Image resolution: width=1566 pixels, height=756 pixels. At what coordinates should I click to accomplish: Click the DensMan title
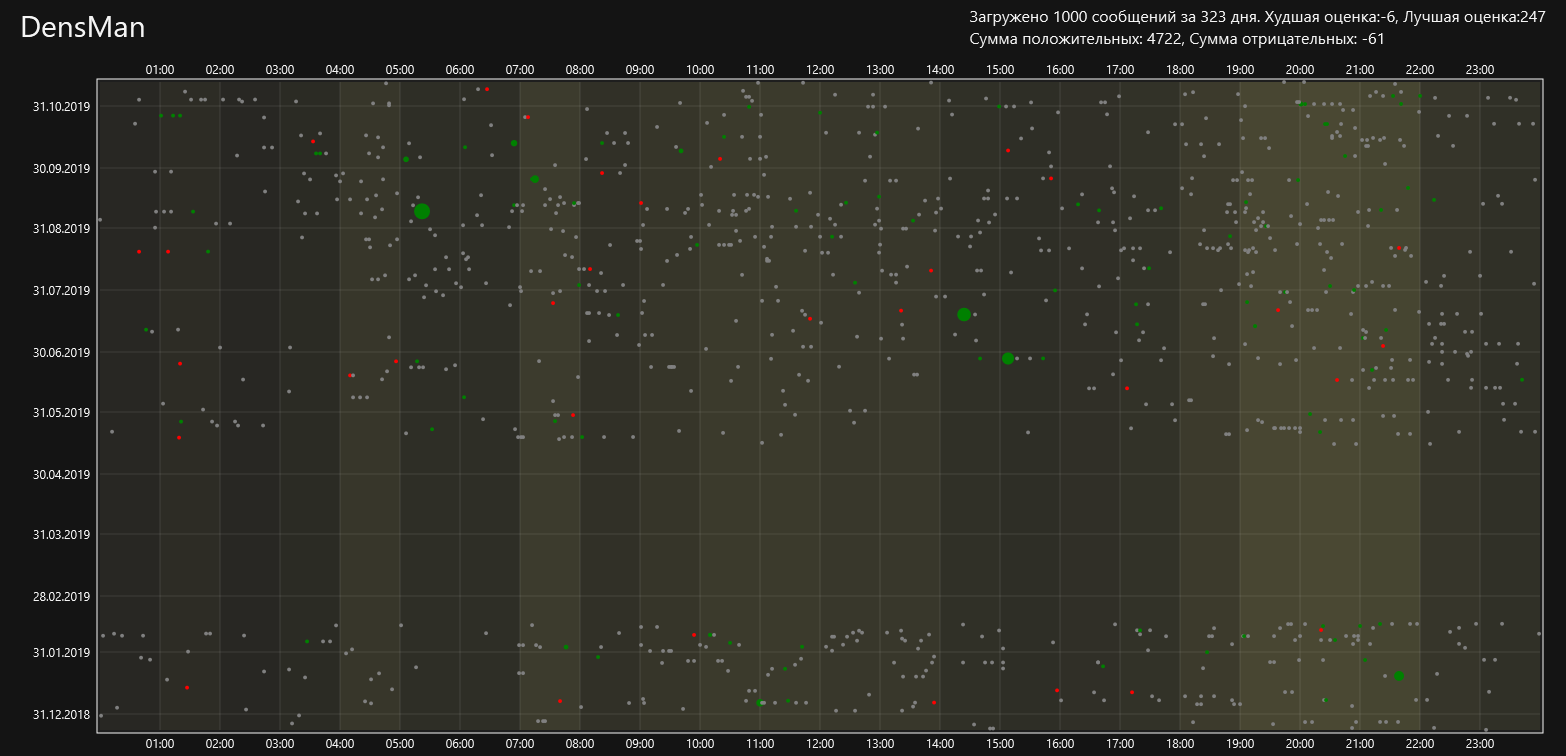tap(83, 28)
